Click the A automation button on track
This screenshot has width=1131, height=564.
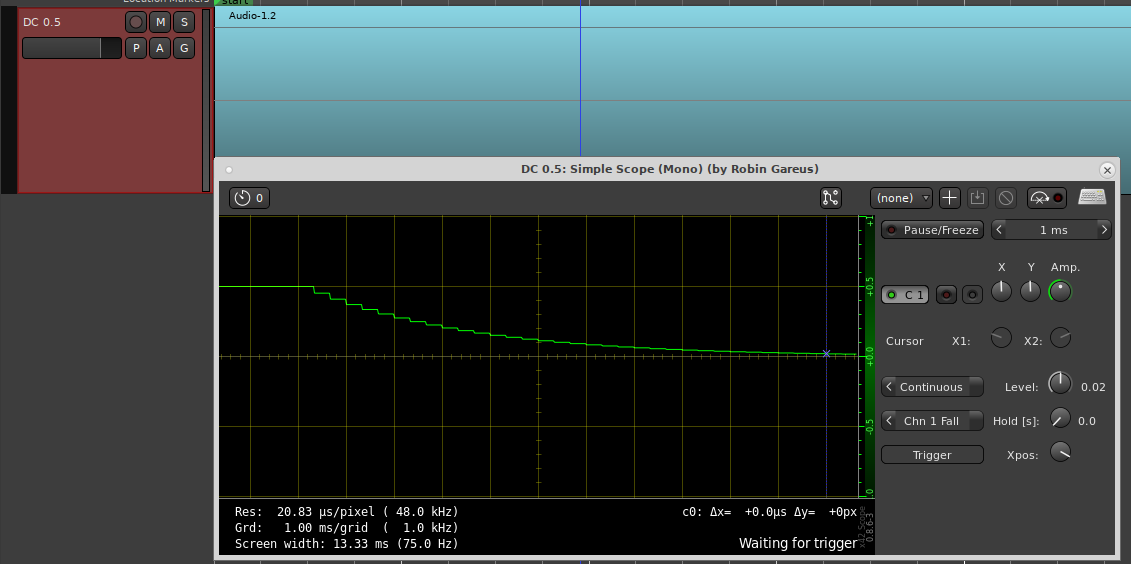160,48
